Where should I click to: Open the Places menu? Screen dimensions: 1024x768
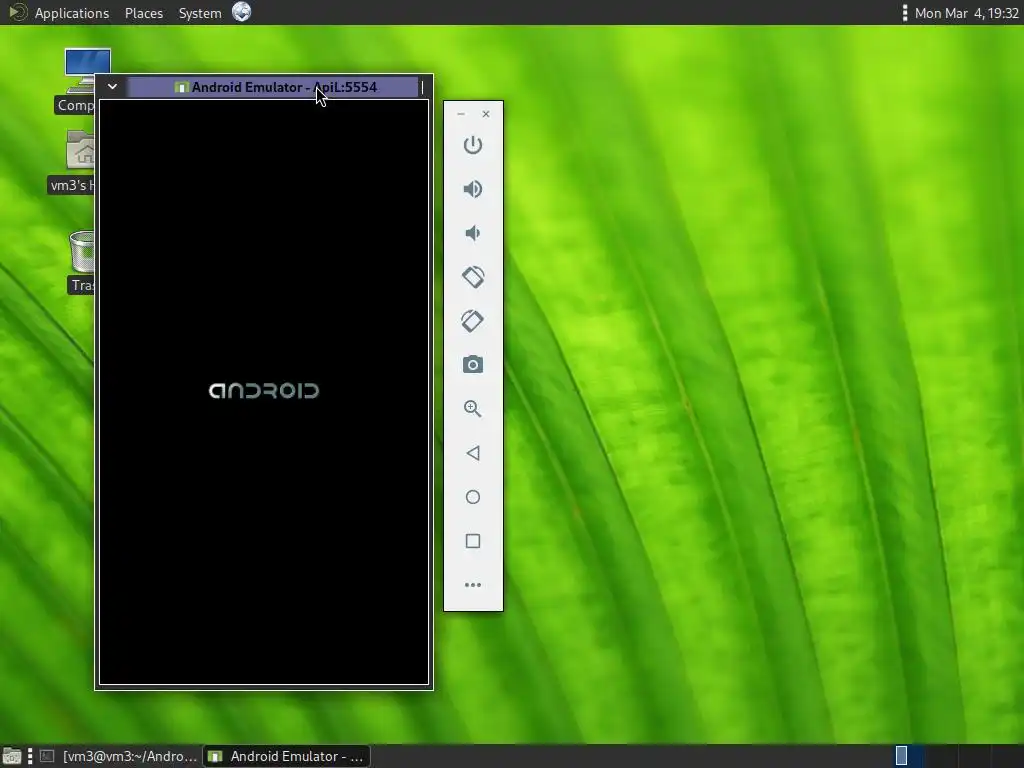[144, 13]
